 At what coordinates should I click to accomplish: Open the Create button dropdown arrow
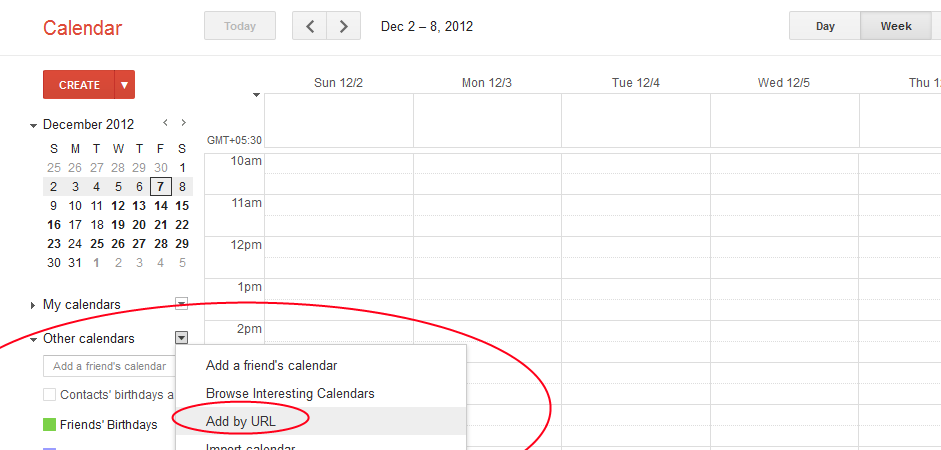click(x=125, y=85)
